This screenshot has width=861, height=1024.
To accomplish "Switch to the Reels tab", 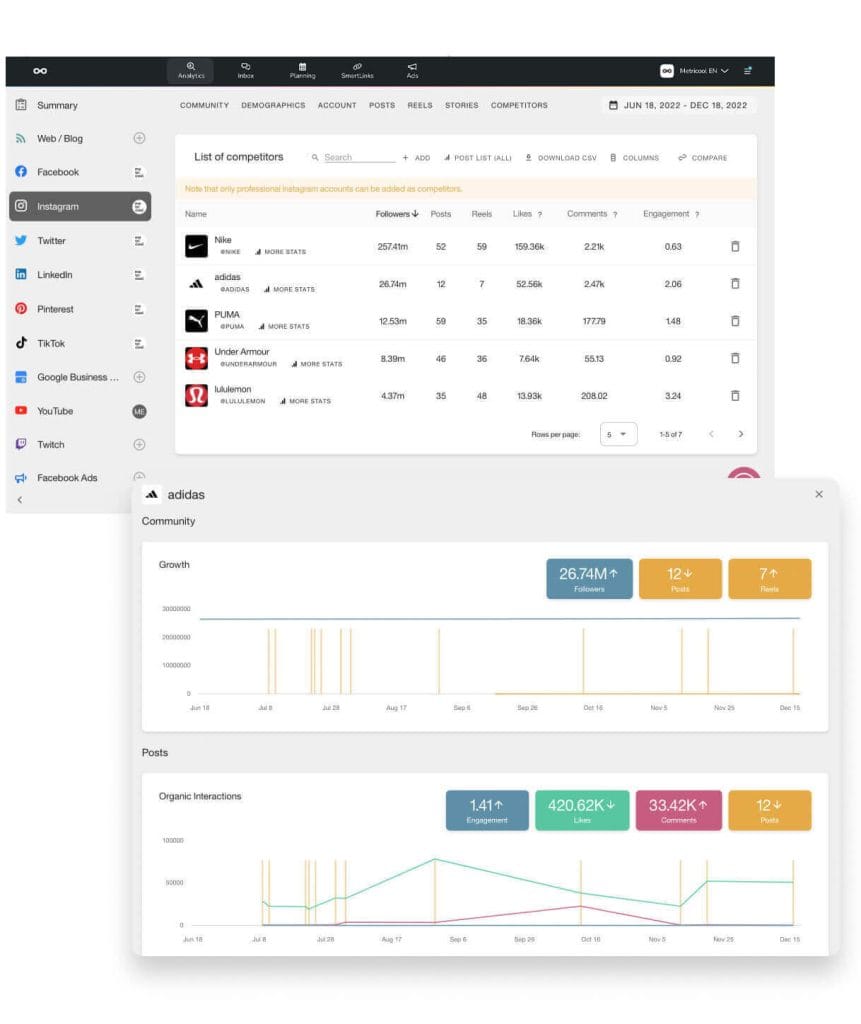I will (420, 105).
